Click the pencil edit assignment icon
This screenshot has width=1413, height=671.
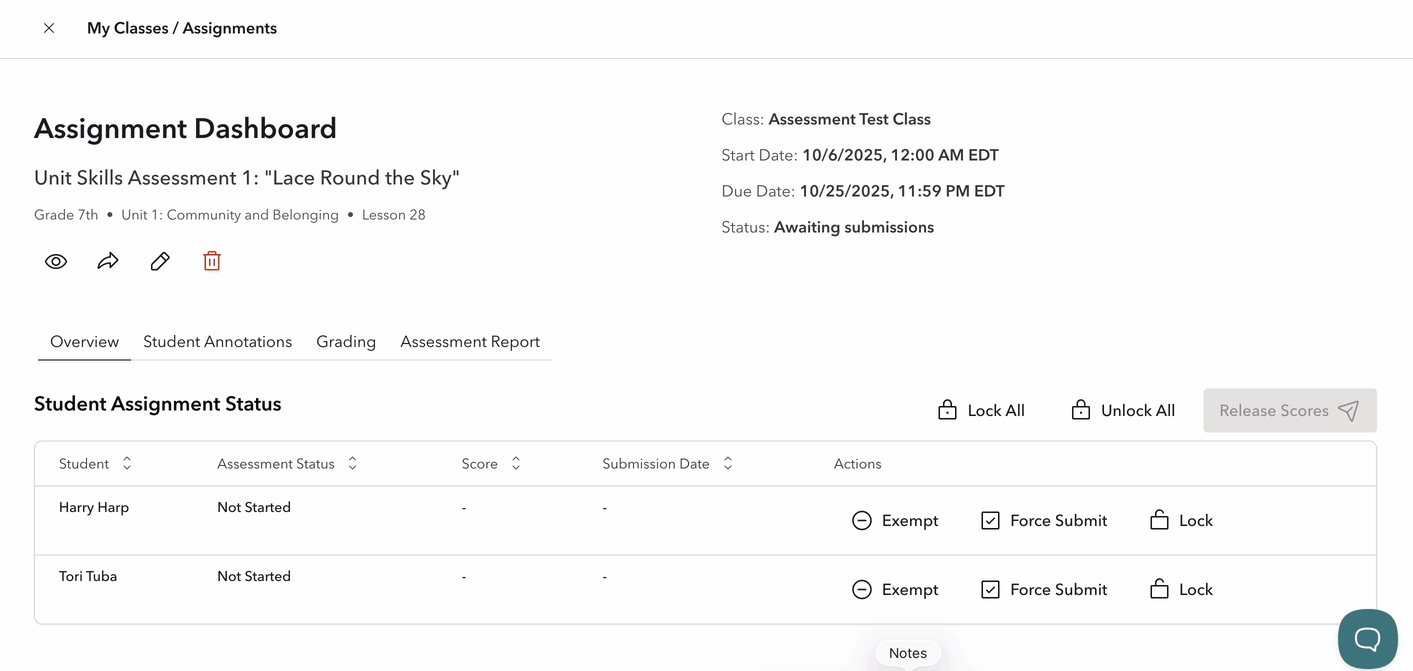coord(160,261)
